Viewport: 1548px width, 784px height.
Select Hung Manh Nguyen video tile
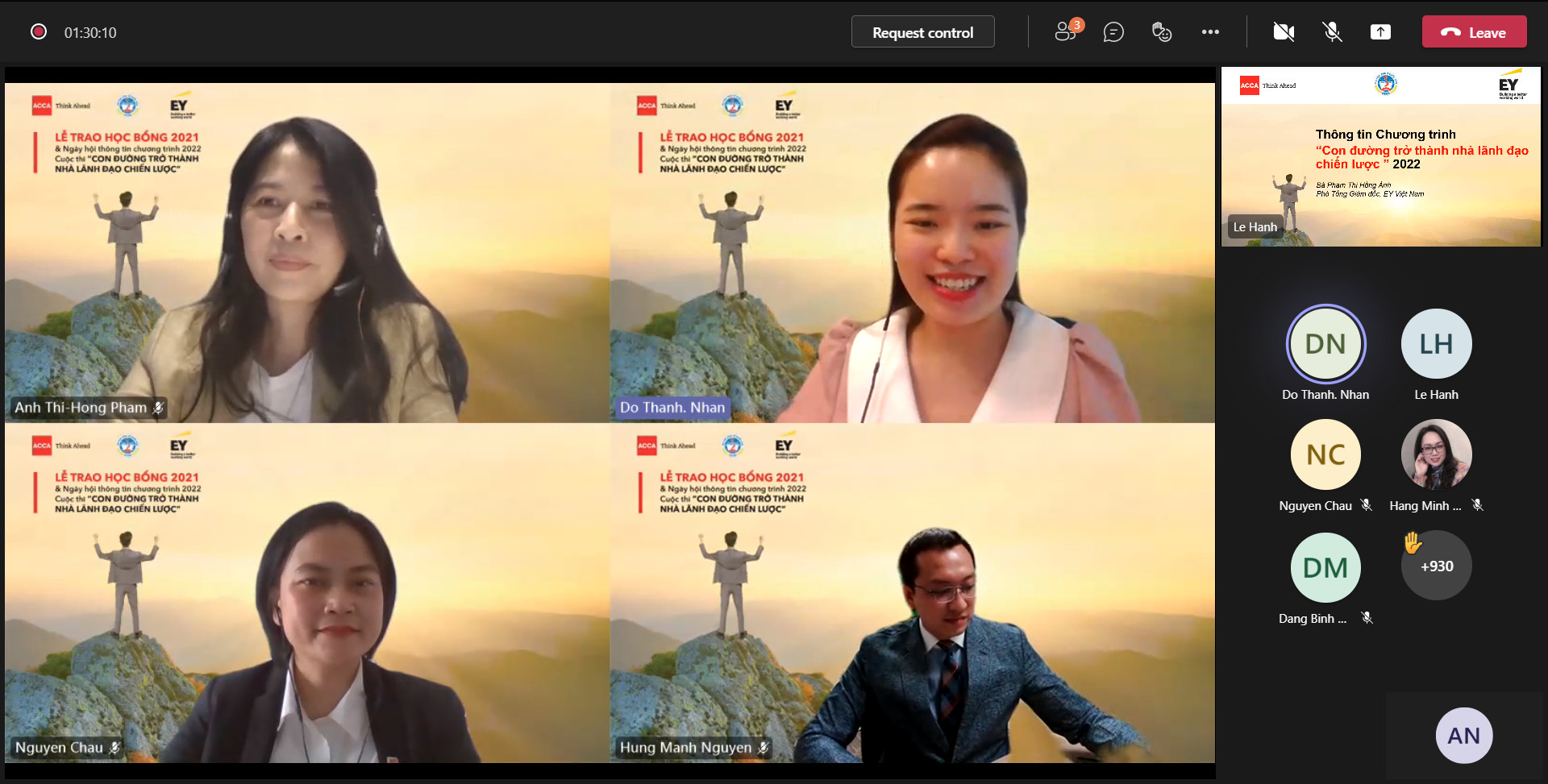coord(913,593)
